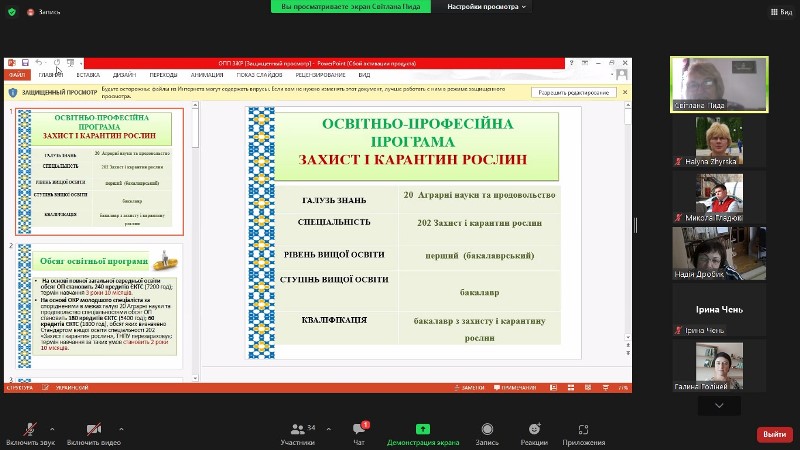Click the Zoom 'Запись' record button

[x=487, y=434]
